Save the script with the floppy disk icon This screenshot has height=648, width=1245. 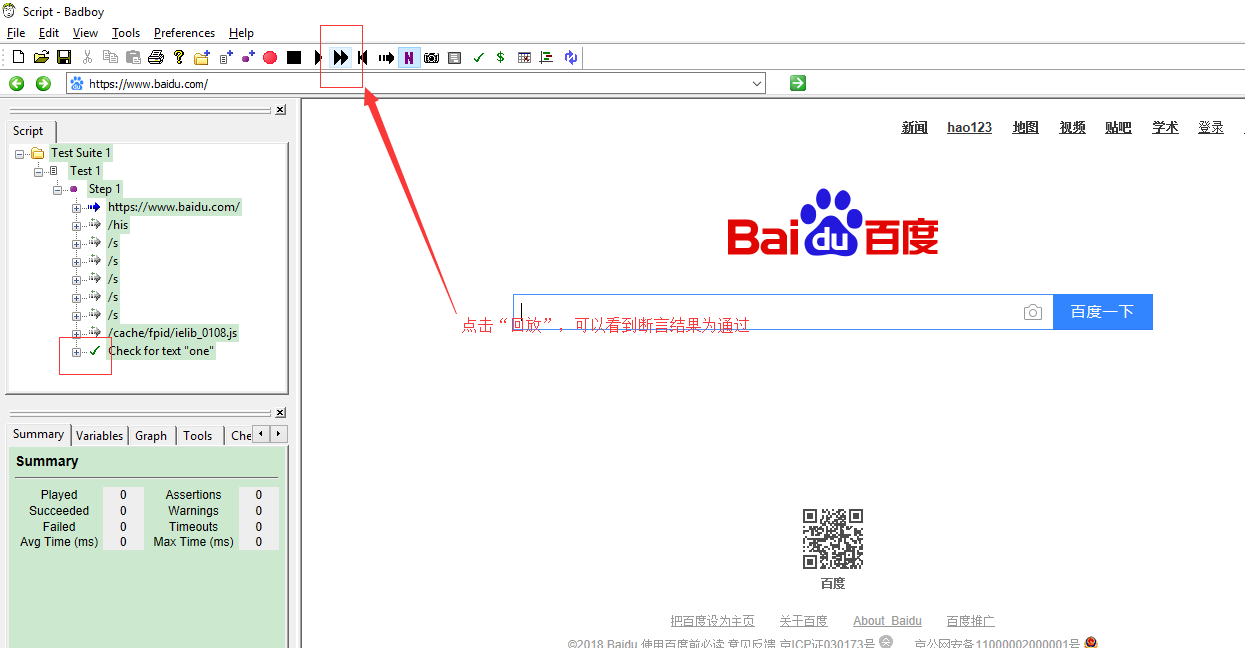63,57
